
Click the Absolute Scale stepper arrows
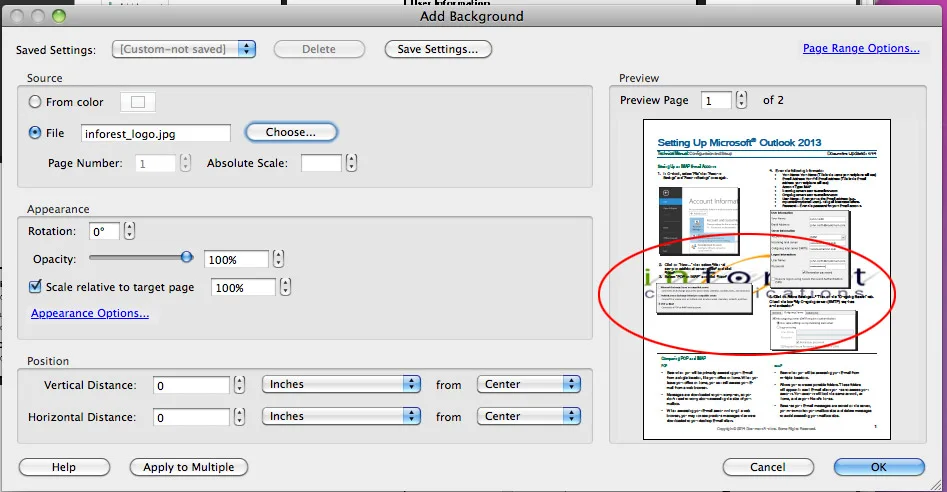pos(352,163)
